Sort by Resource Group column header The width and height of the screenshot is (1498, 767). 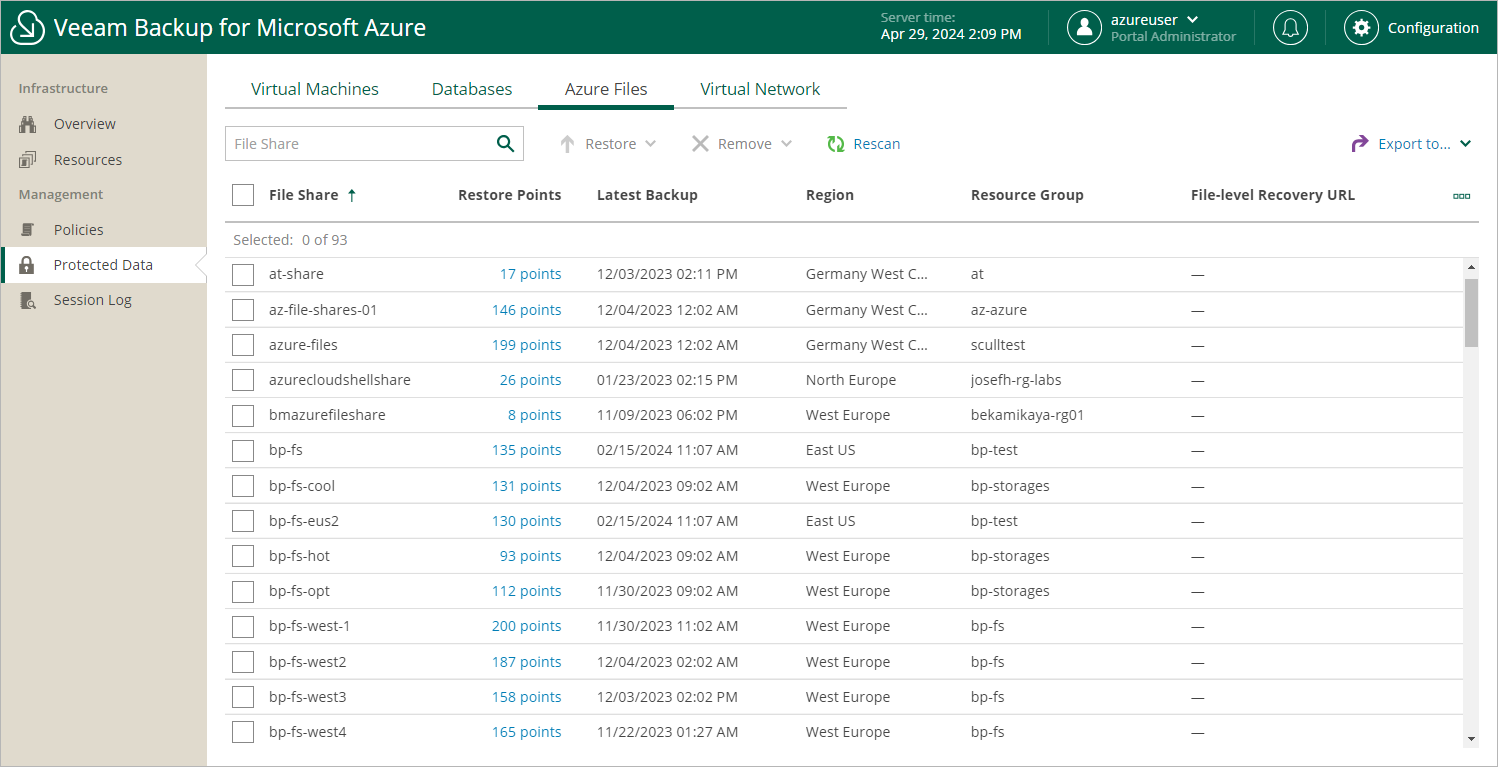pos(1027,195)
